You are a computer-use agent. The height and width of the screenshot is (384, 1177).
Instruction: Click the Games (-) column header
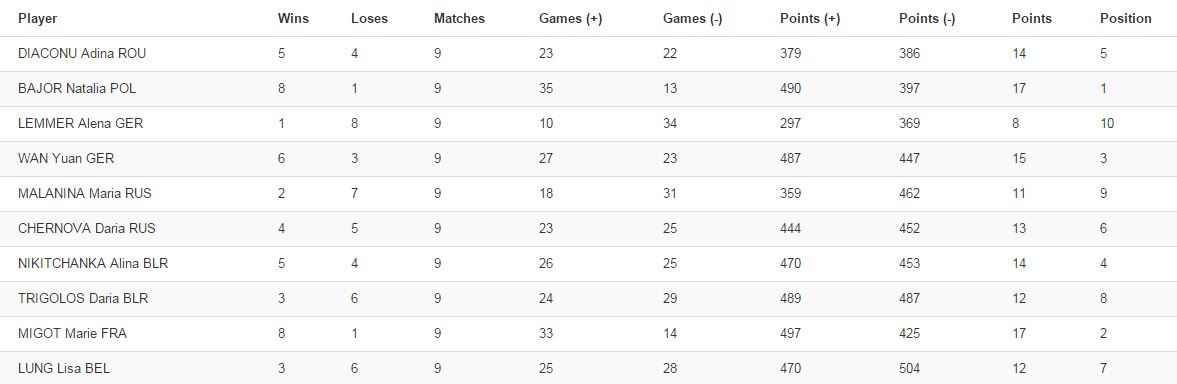pos(692,19)
